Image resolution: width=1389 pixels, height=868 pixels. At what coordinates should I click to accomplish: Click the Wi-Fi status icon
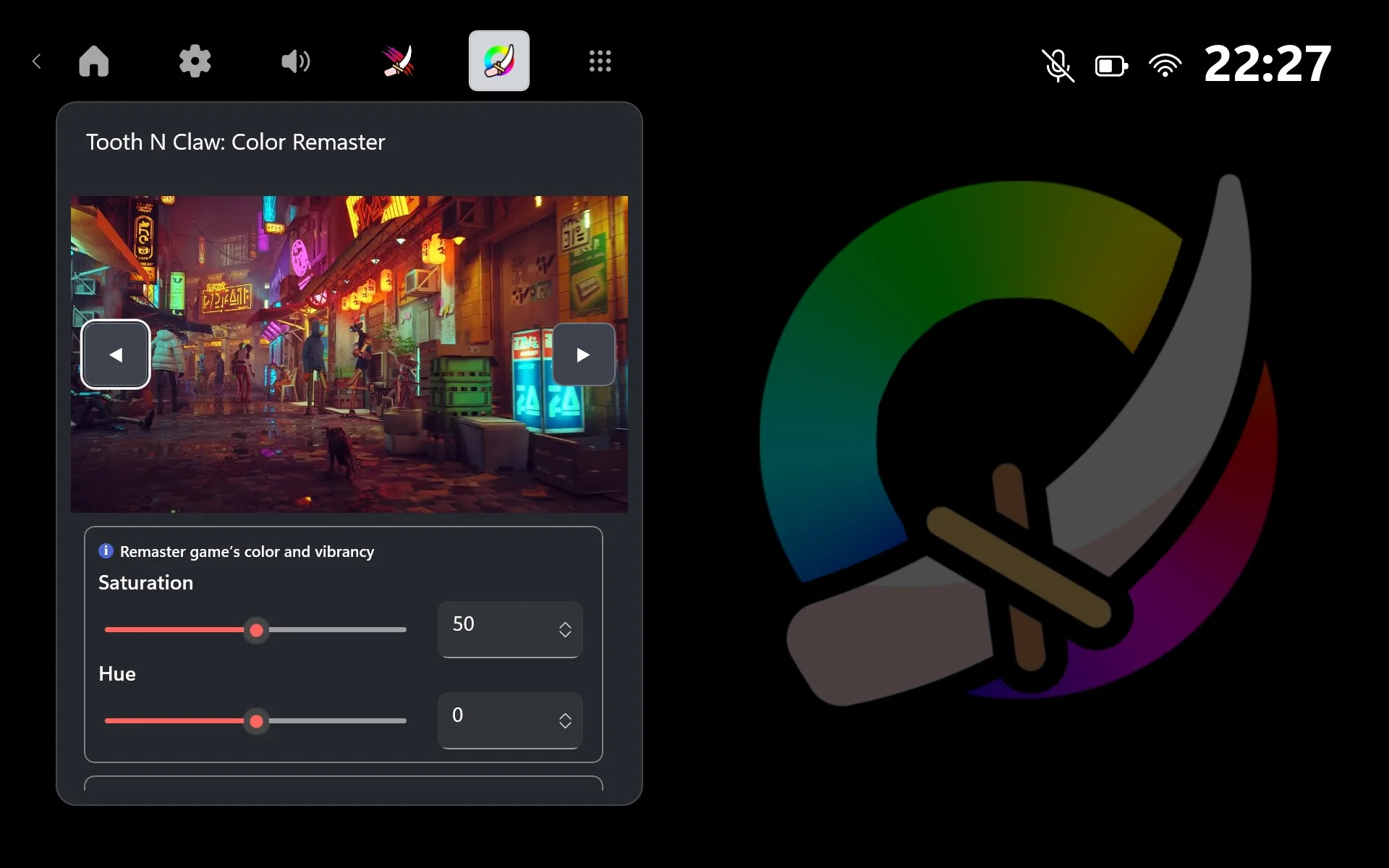pos(1165,65)
